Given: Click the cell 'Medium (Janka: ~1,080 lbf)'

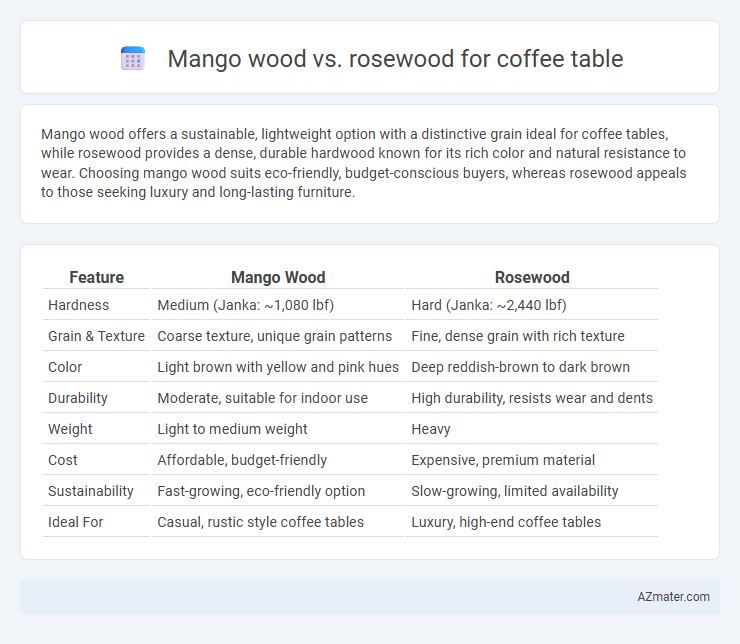Looking at the screenshot, I should (x=245, y=305).
